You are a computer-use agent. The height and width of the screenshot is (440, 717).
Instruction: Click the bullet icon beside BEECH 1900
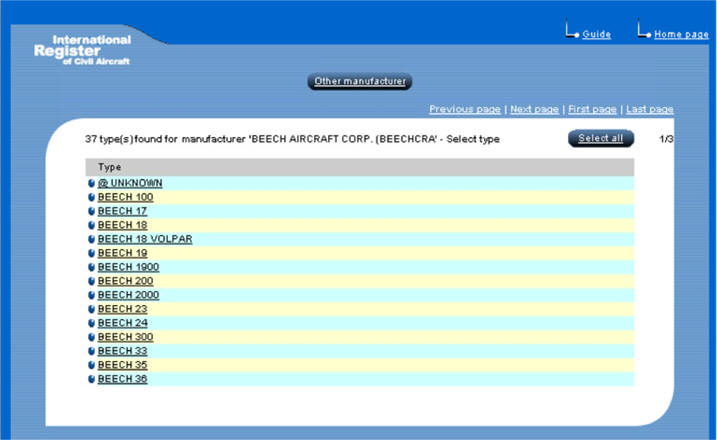point(91,267)
